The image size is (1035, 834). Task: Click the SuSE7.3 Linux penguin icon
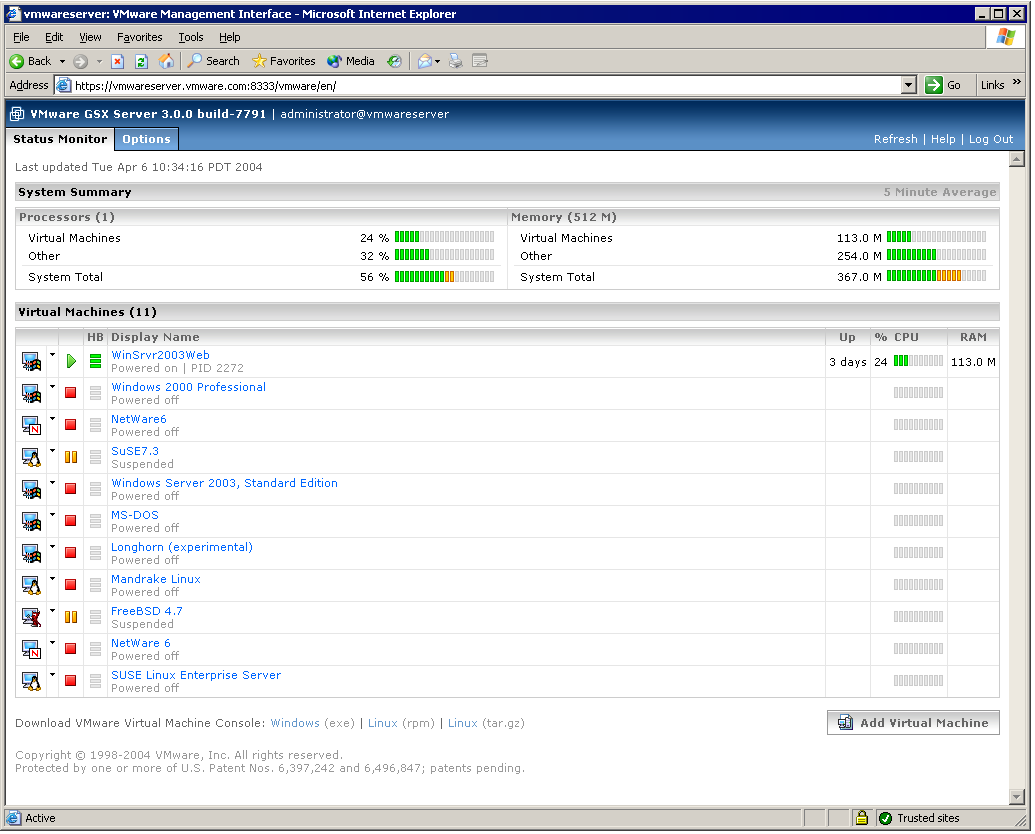coord(30,457)
